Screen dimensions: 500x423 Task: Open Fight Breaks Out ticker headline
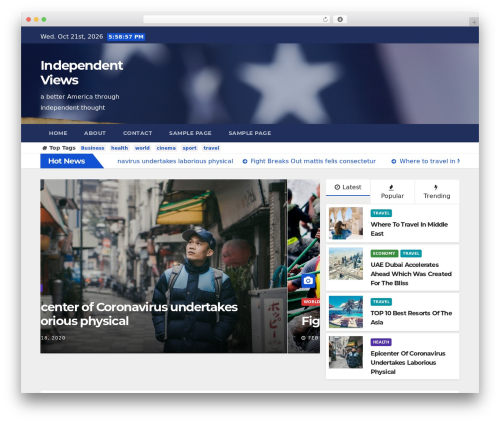point(313,161)
